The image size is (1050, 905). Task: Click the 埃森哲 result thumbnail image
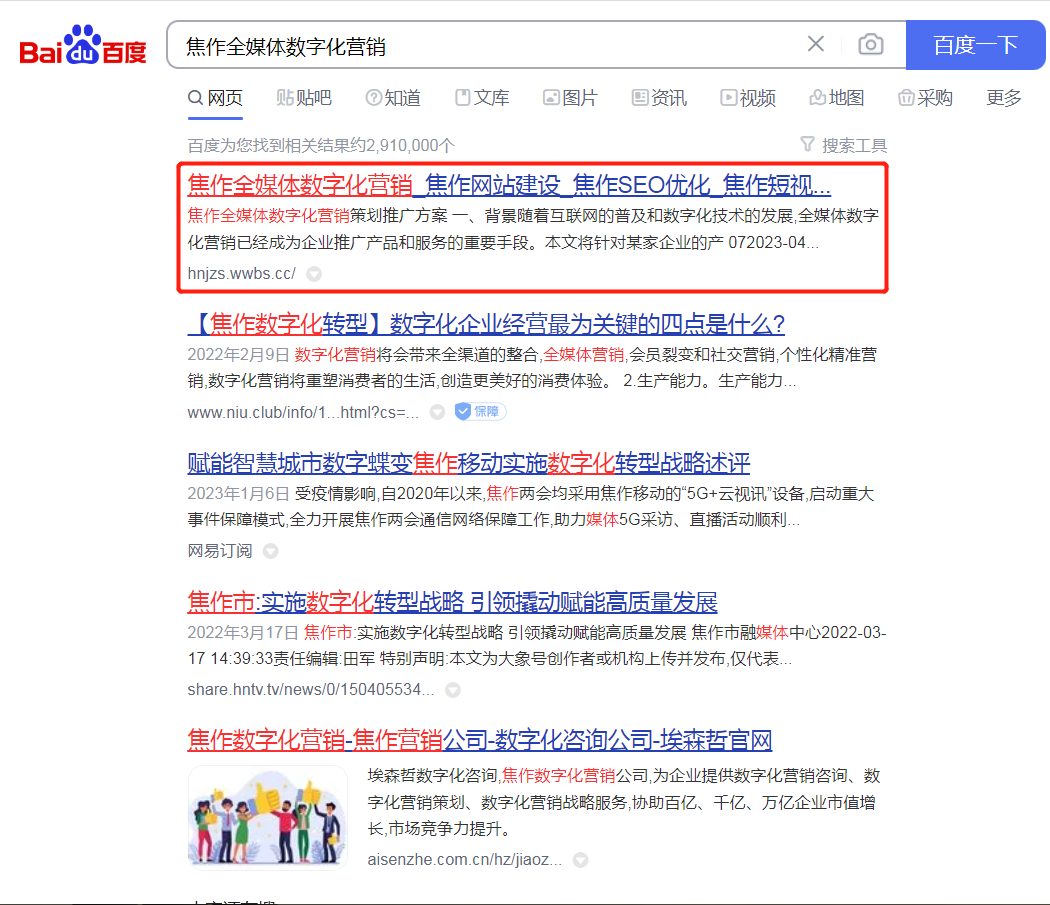[268, 817]
